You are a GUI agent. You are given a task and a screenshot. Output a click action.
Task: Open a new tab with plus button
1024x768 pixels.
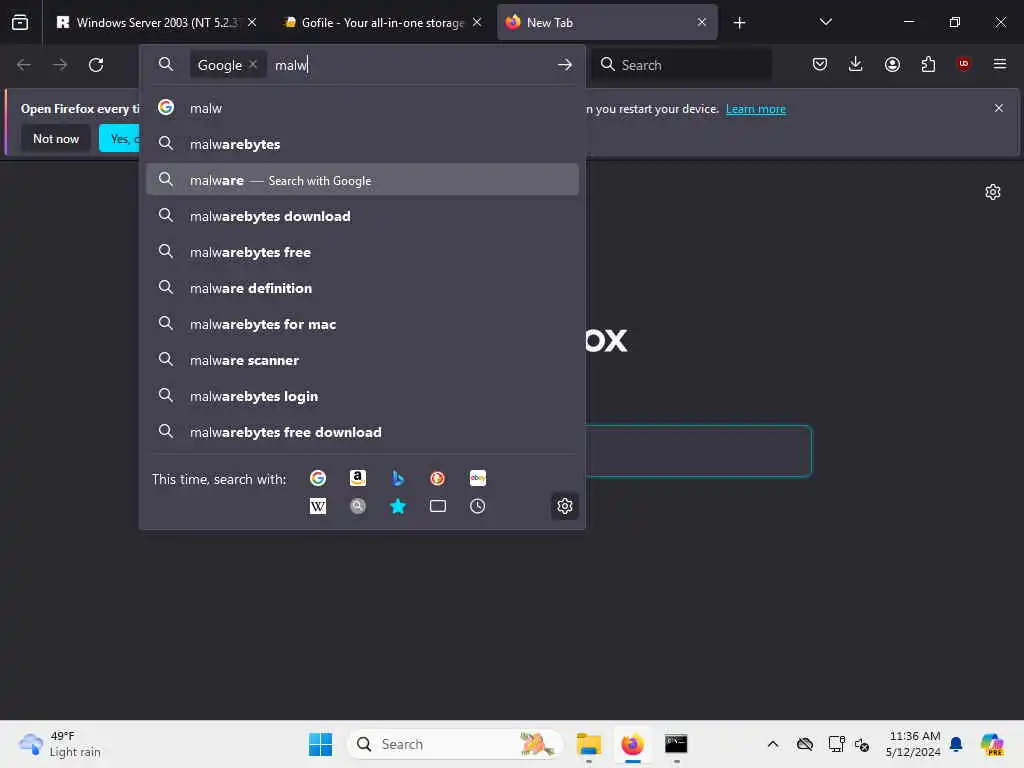click(x=739, y=23)
